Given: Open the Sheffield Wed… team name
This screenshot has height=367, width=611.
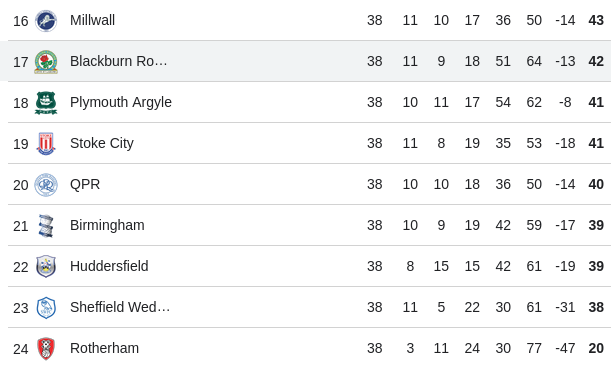Looking at the screenshot, I should point(120,307).
